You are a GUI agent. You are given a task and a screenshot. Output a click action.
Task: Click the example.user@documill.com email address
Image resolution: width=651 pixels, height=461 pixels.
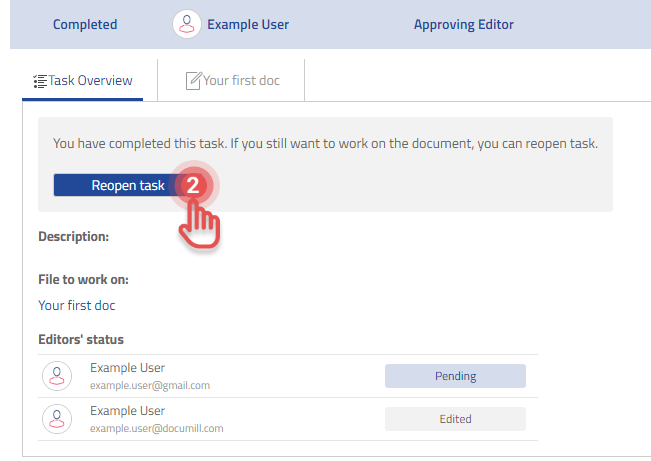156,428
